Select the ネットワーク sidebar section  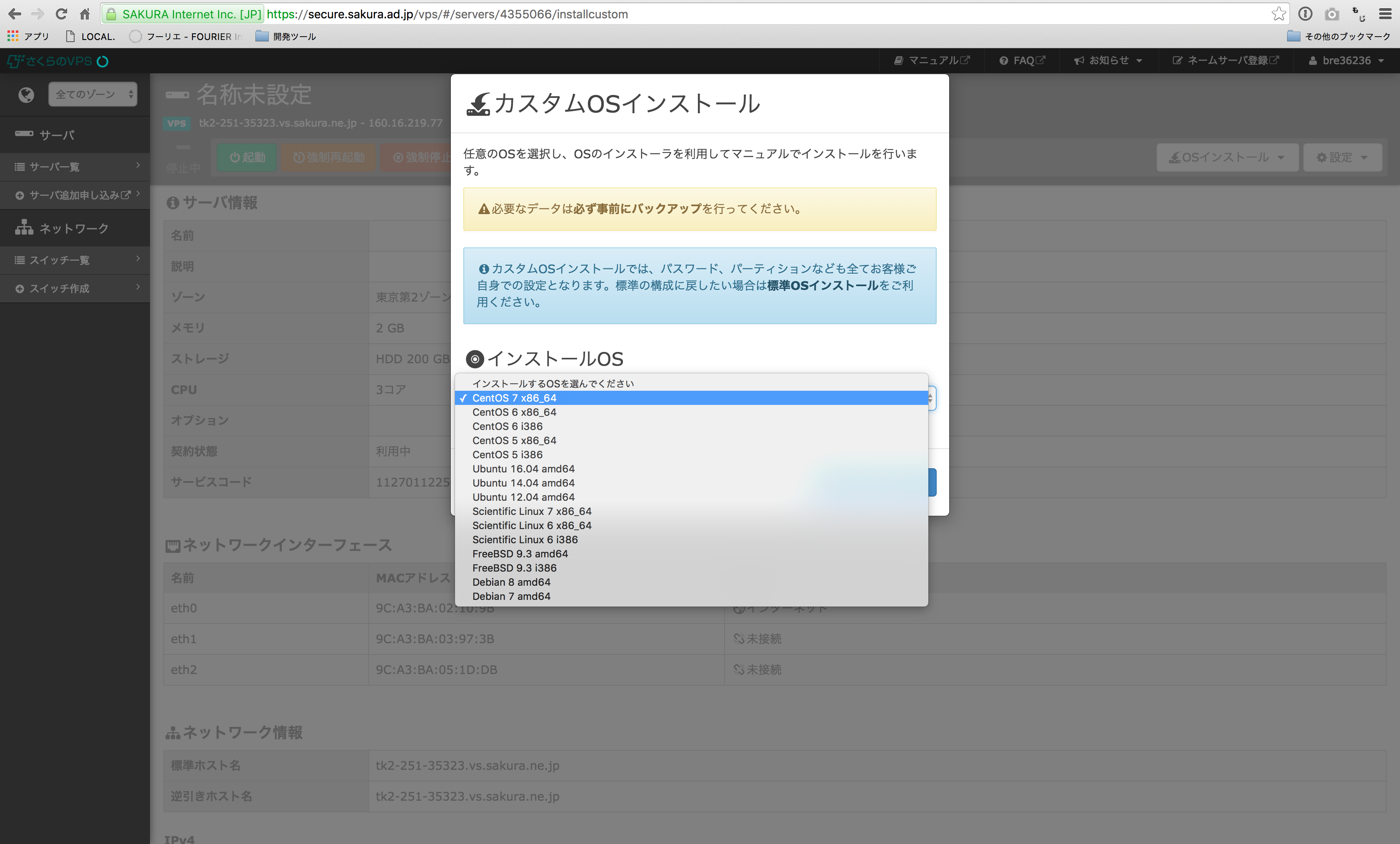click(75, 228)
